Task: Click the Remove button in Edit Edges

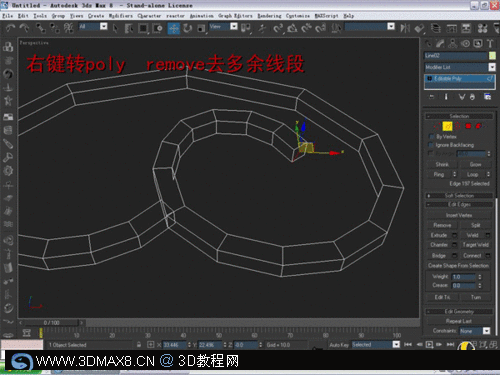Action: click(442, 225)
